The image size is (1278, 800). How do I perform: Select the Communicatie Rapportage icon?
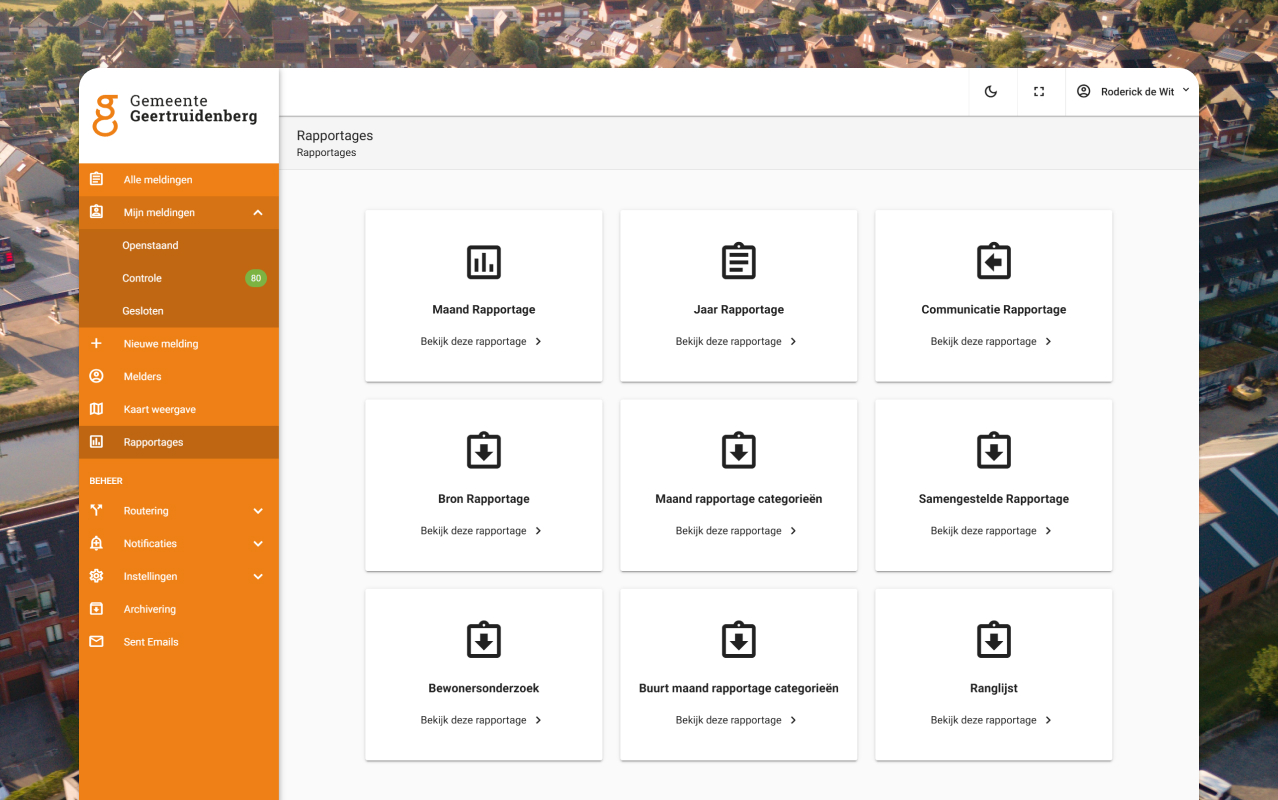click(x=993, y=262)
